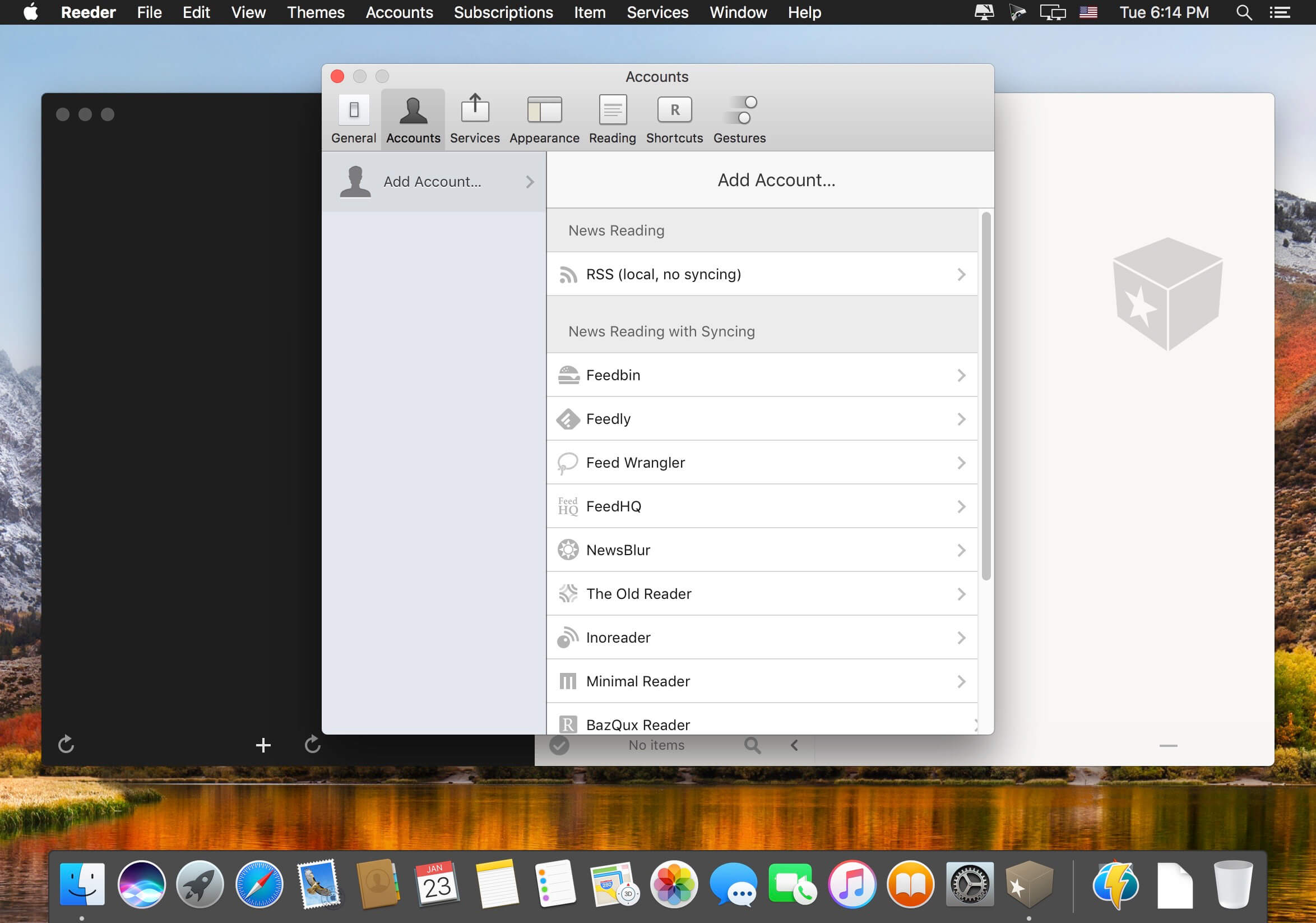The image size is (1316, 923).
Task: Choose Feed Wrangler as account service
Action: 762,463
